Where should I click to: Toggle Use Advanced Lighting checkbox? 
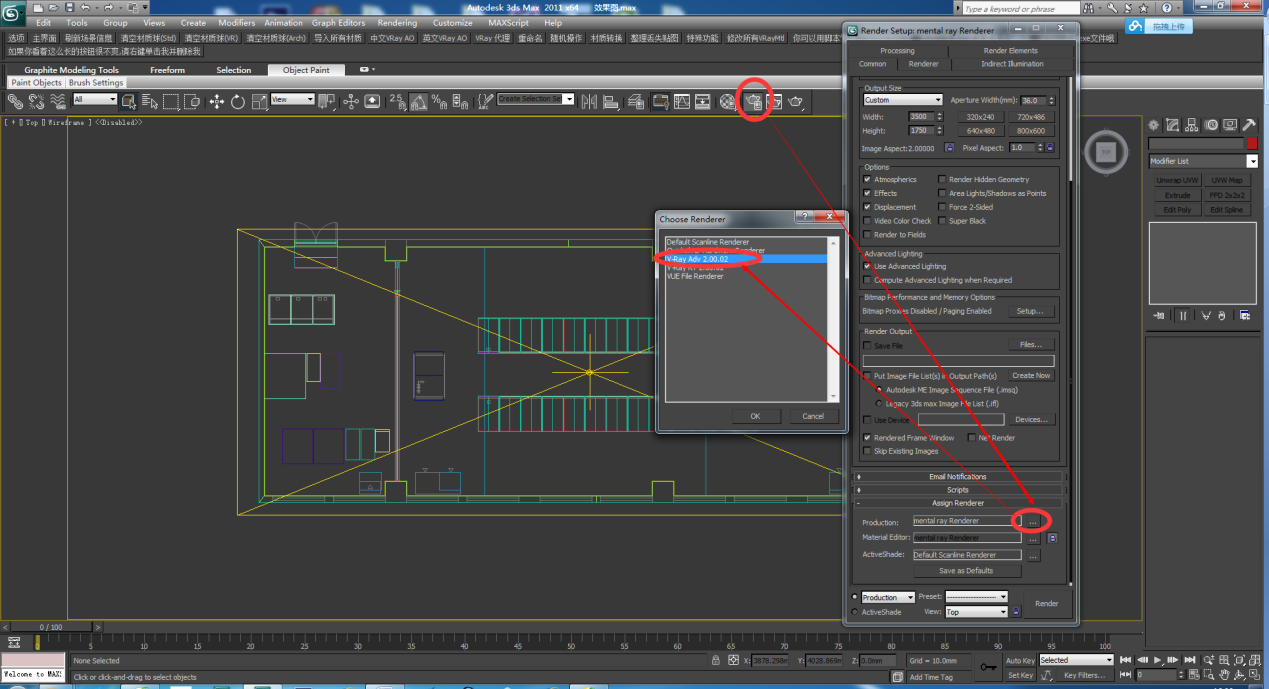click(x=866, y=267)
